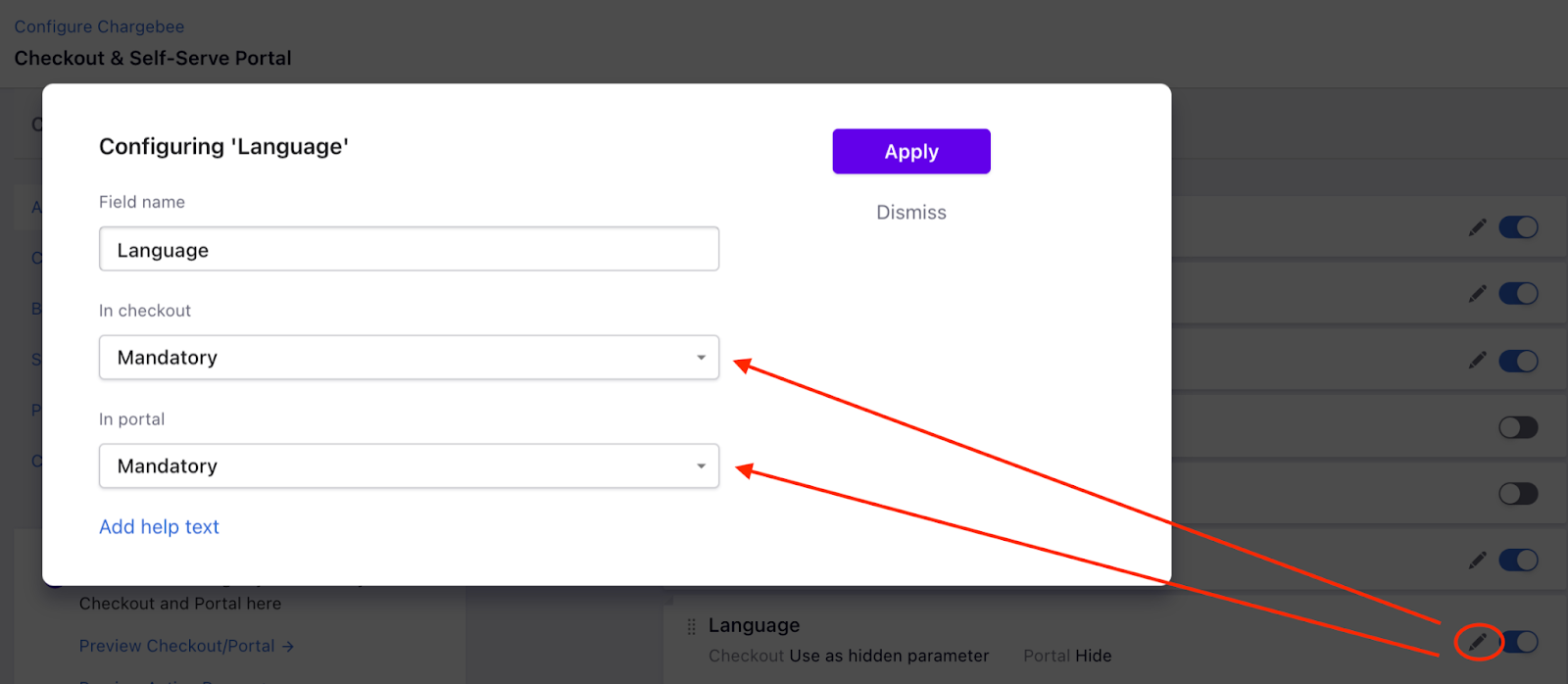Click the third pencil icon from top

[1478, 361]
